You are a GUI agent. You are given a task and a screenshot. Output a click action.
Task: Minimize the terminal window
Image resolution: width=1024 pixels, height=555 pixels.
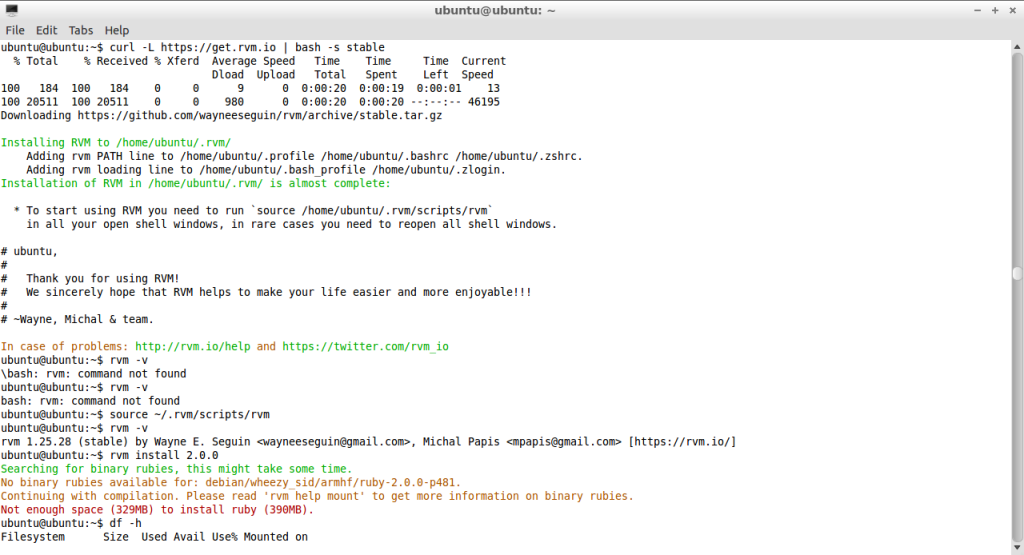[x=977, y=10]
